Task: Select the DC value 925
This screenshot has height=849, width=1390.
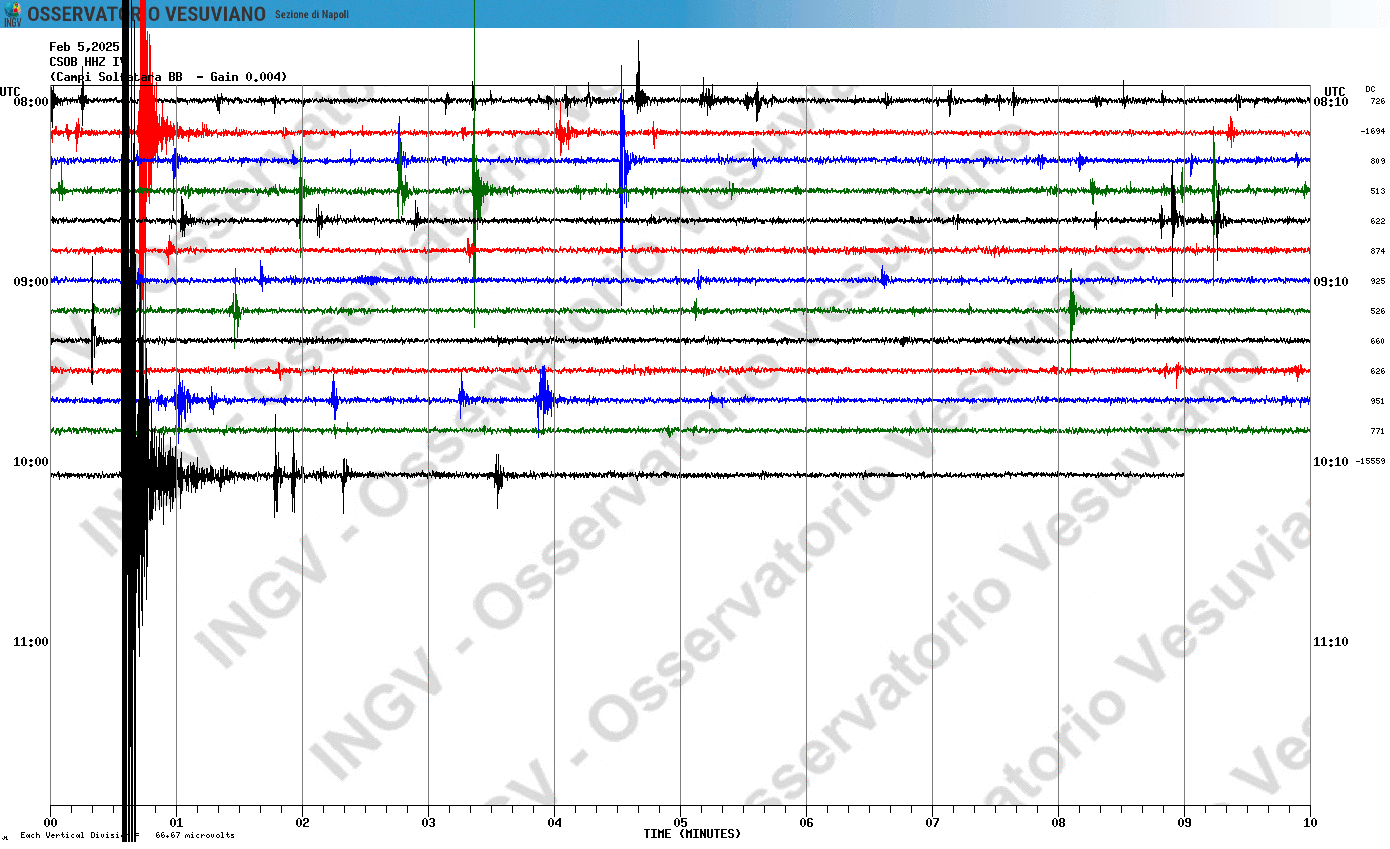Action: pyautogui.click(x=1377, y=282)
